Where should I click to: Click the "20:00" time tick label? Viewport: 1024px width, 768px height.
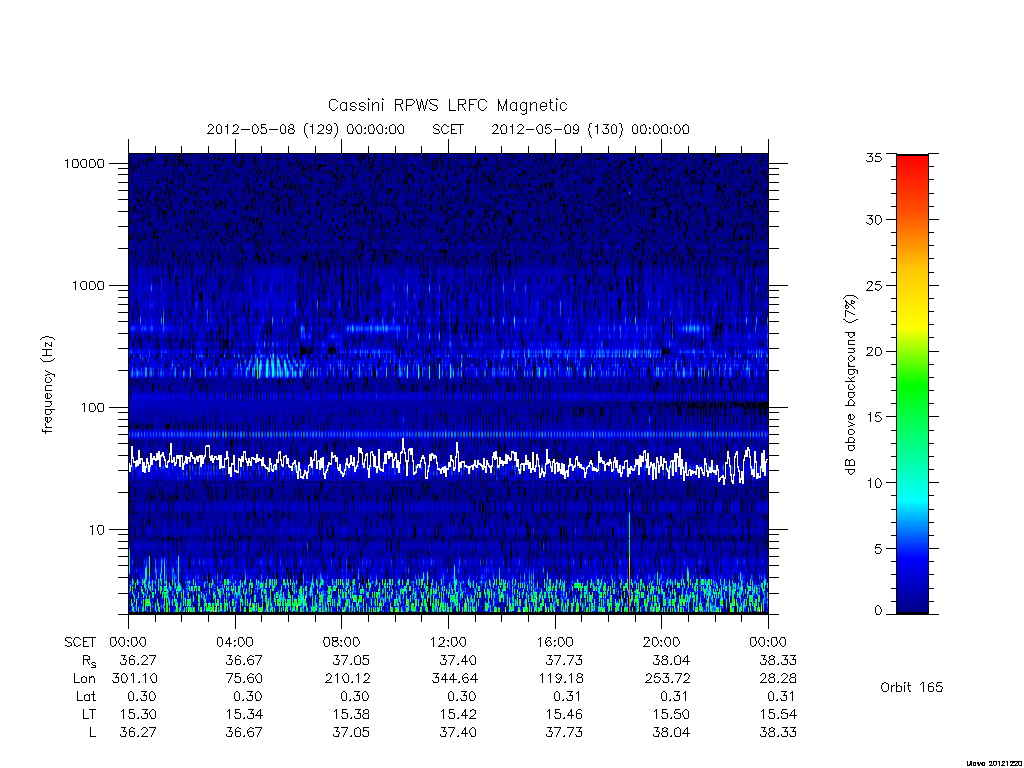(662, 642)
